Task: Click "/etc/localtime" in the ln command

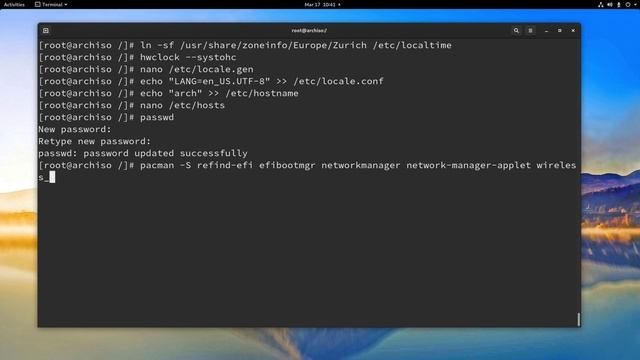Action: click(x=412, y=45)
